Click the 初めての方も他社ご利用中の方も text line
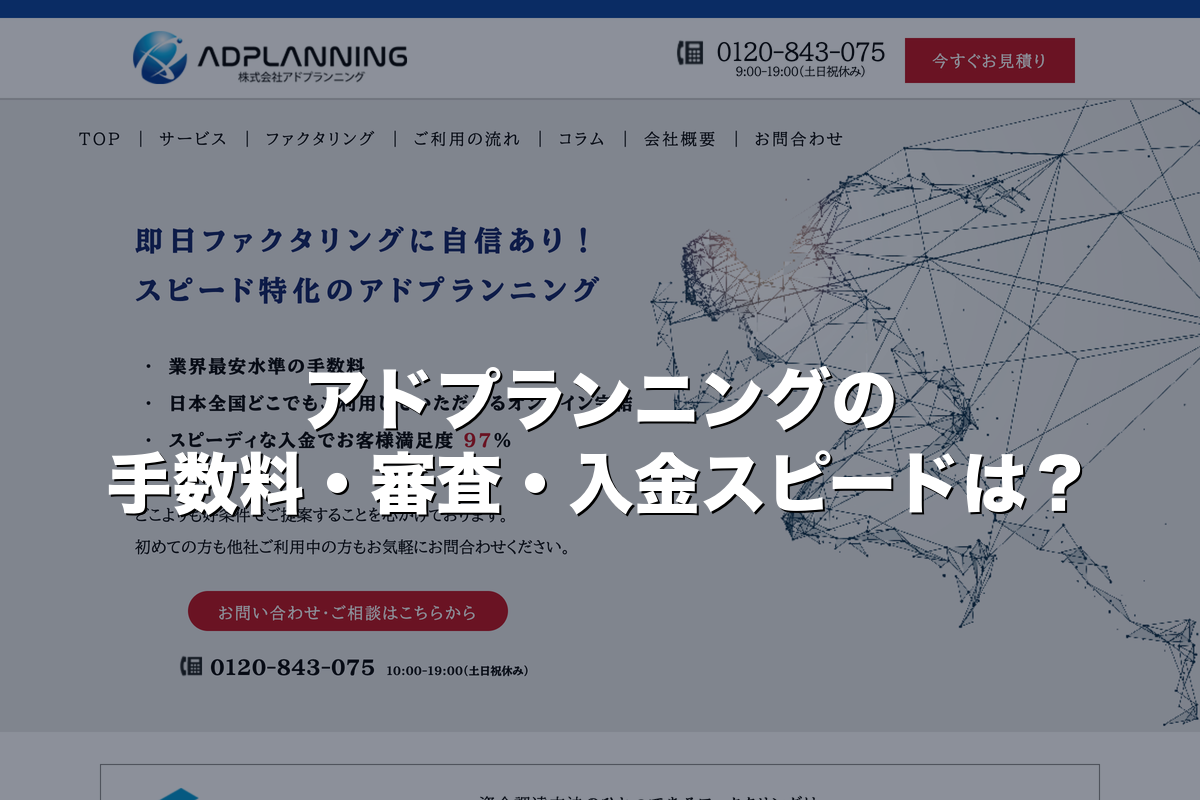 [x=353, y=548]
